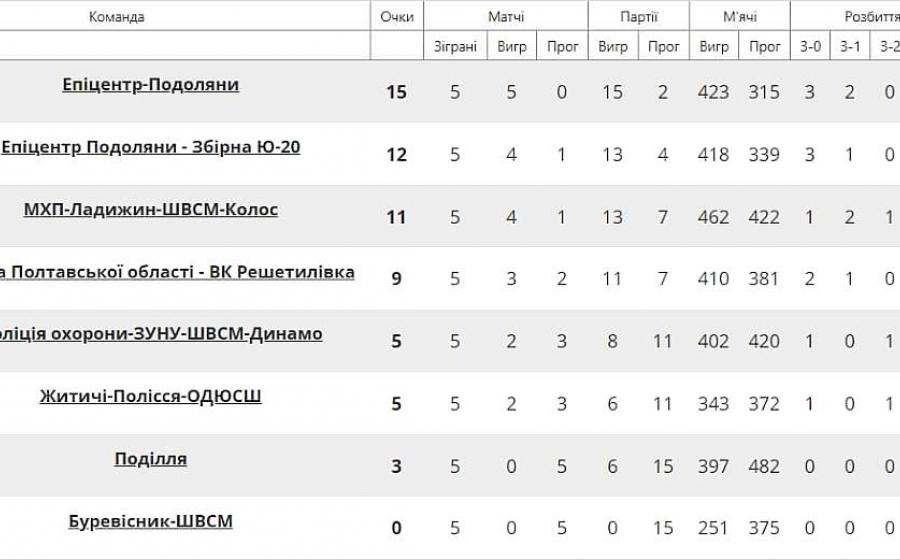Open the Буревісник-ШВСМ team link
This screenshot has height=560, width=900.
[151, 521]
